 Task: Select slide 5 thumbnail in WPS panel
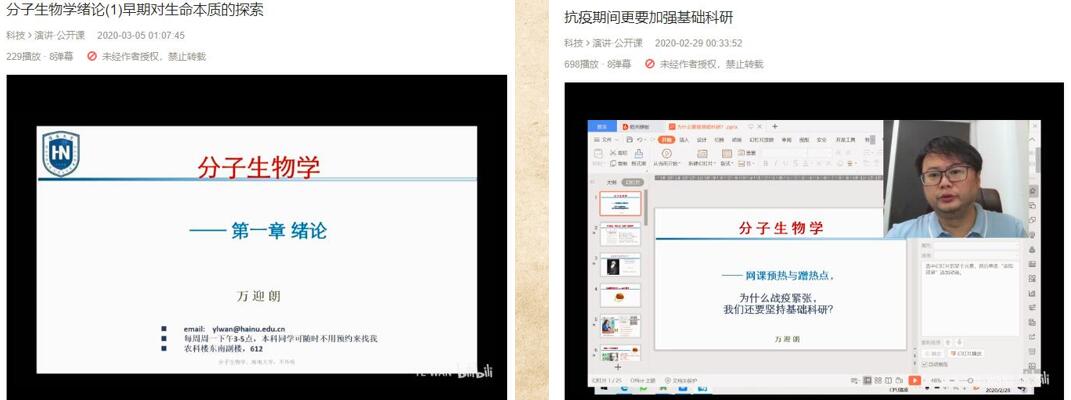tap(620, 326)
